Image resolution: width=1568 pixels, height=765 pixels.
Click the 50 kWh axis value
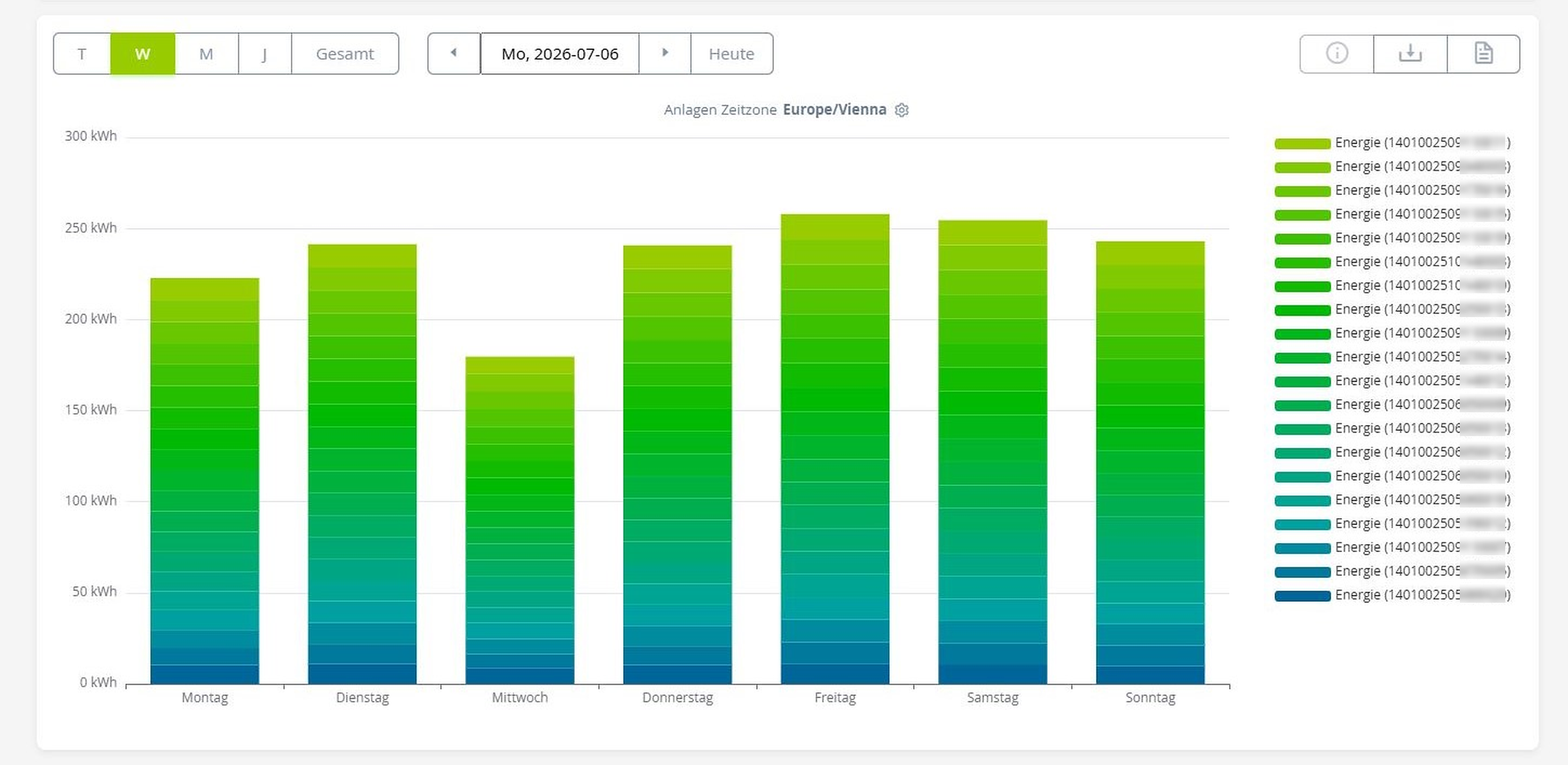[x=94, y=591]
